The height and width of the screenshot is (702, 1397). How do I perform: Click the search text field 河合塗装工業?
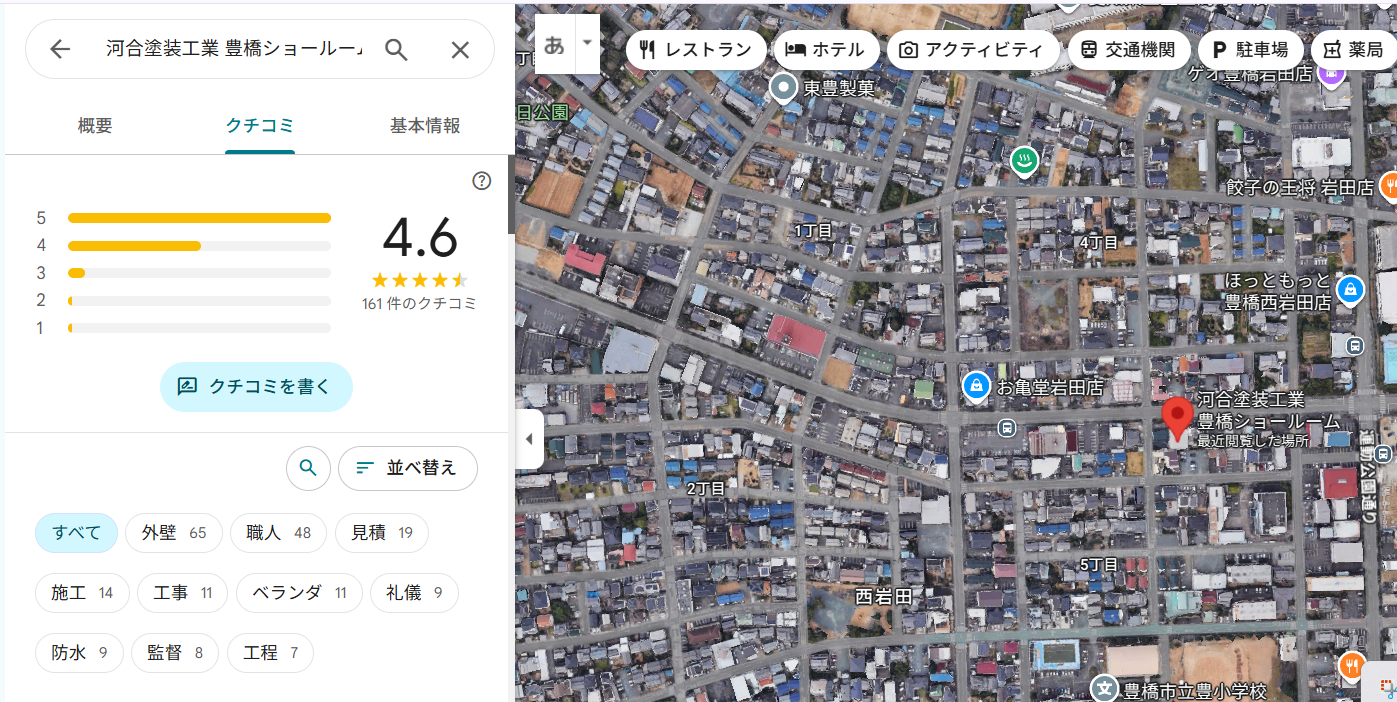(x=235, y=50)
